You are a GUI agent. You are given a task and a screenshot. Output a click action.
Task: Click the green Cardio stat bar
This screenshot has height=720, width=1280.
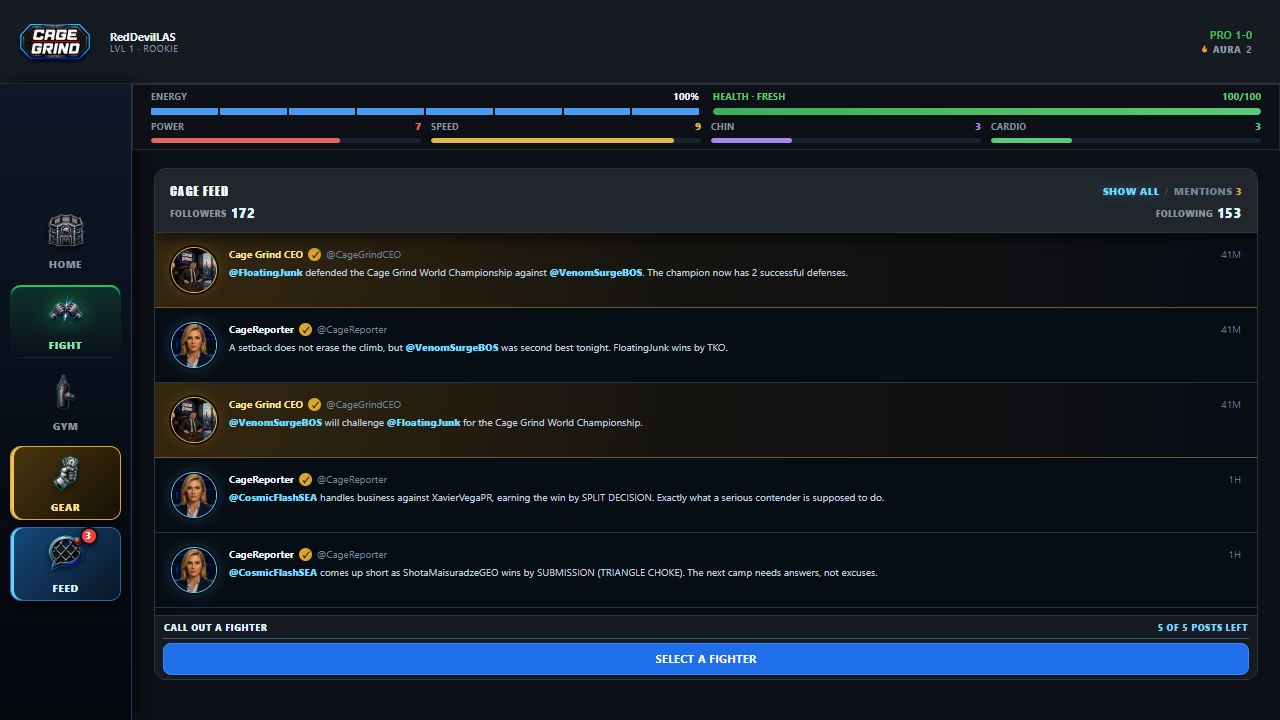[x=1126, y=140]
